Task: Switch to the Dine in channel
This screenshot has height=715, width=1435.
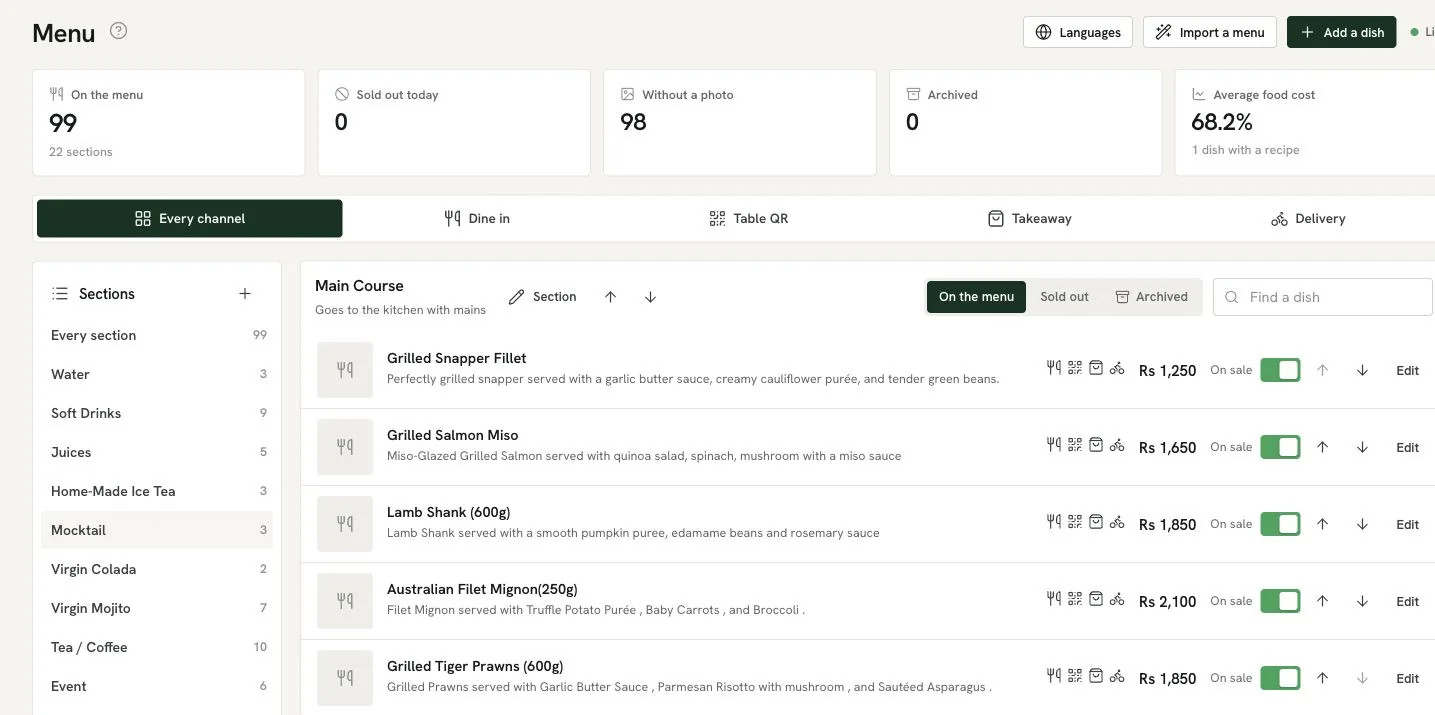Action: [477, 219]
